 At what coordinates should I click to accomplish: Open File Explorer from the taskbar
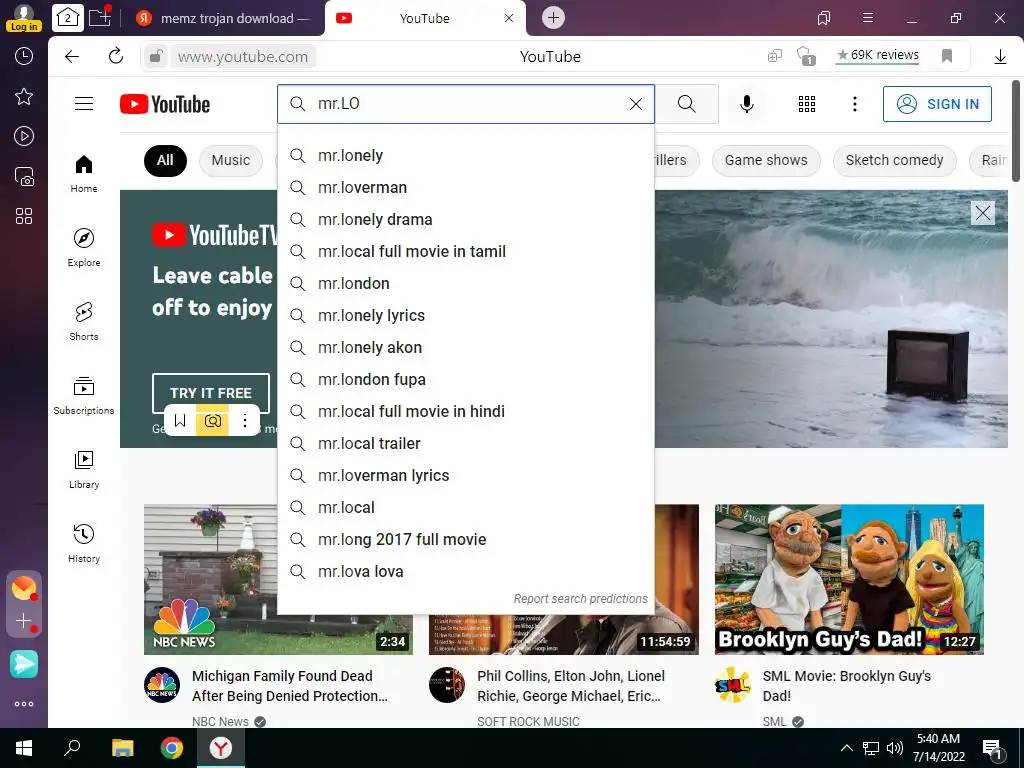122,748
